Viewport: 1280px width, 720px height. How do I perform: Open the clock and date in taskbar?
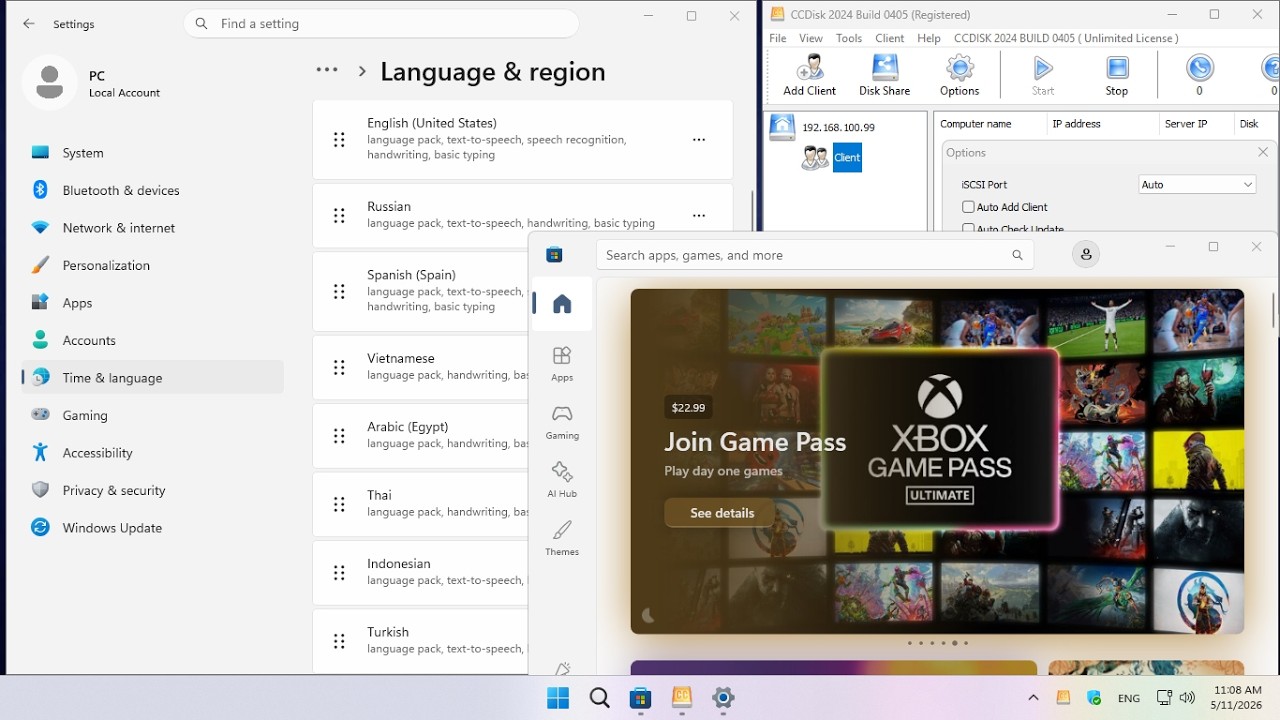[x=1237, y=698]
